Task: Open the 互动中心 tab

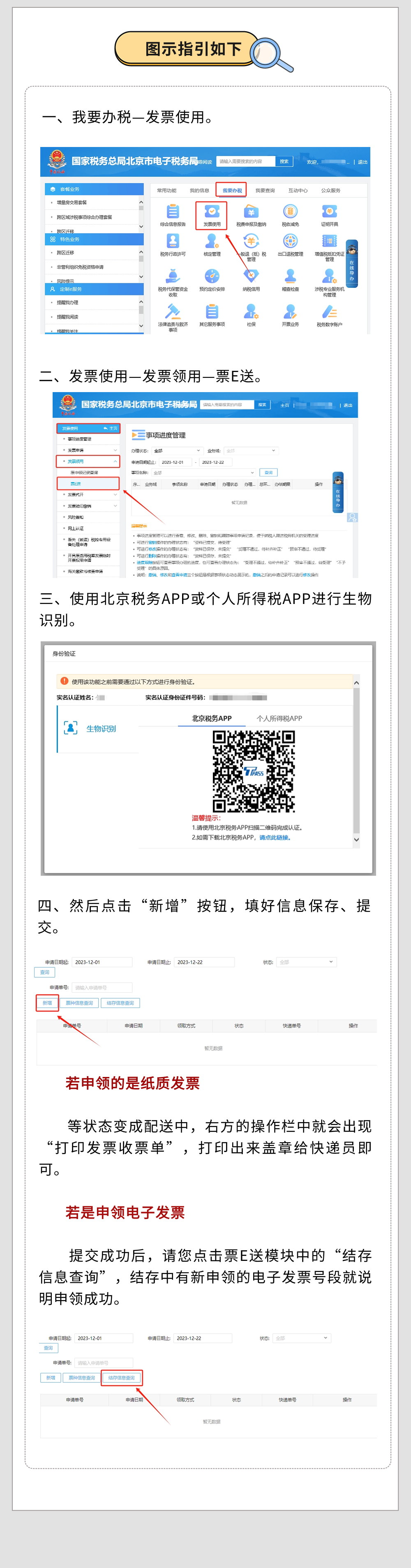Action: click(298, 191)
